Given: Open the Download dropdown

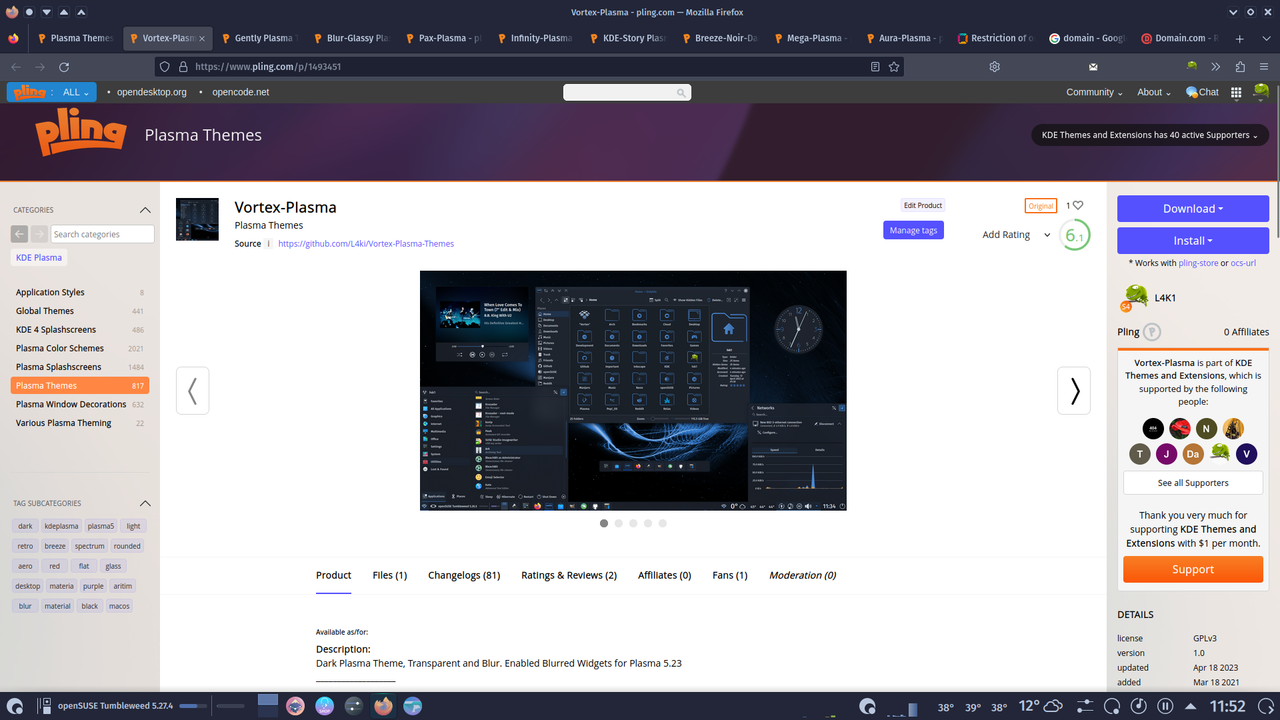Looking at the screenshot, I should click(1192, 208).
